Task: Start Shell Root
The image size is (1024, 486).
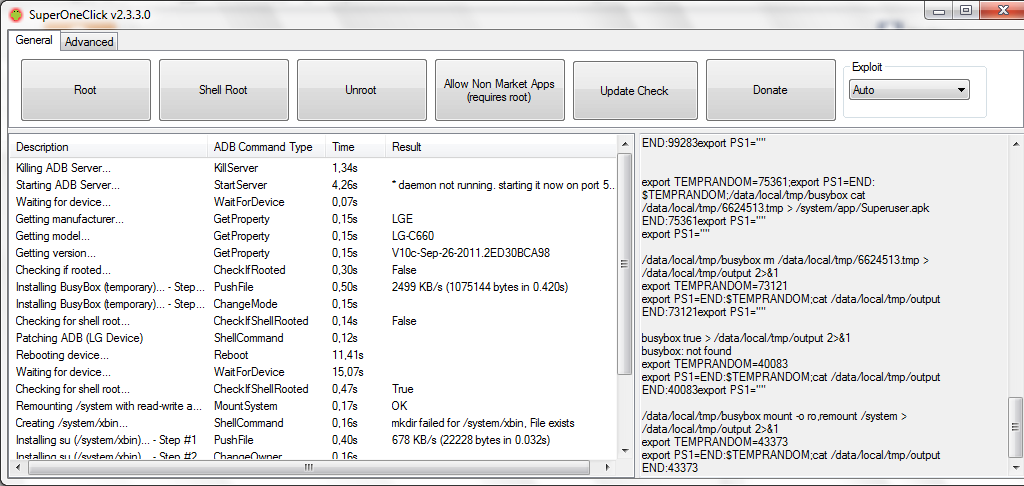Action: [223, 90]
